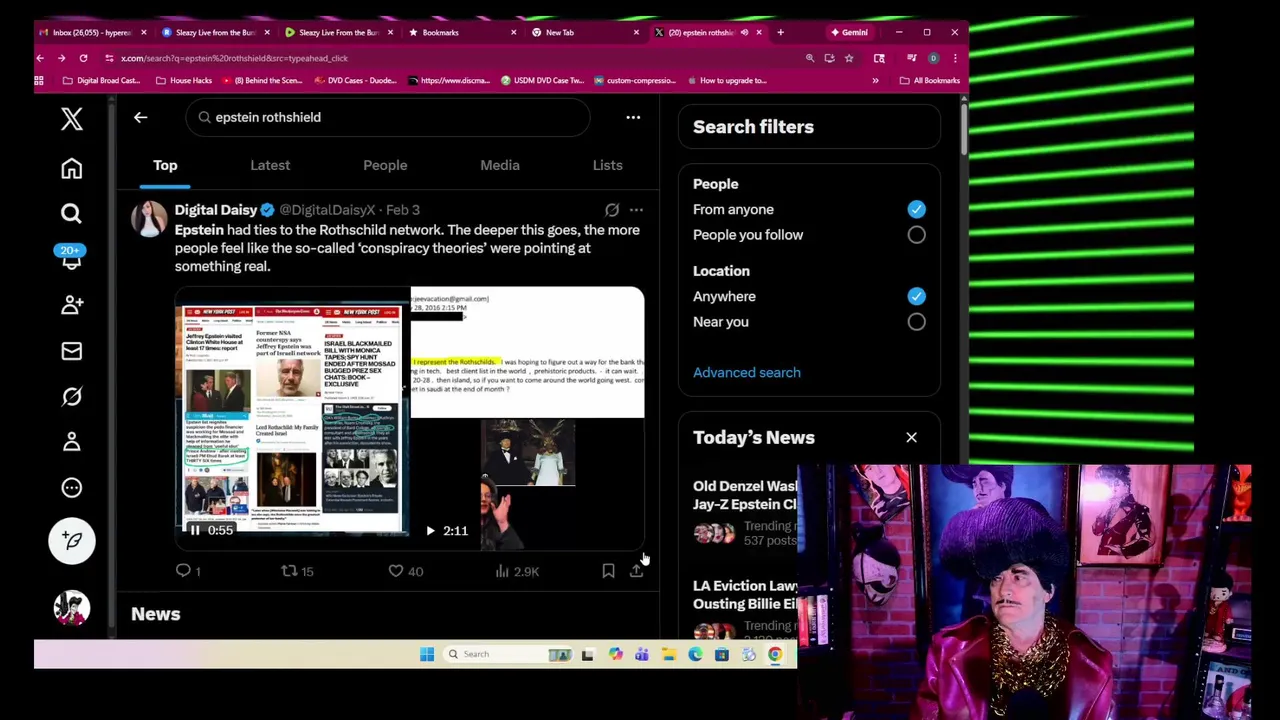1280x720 pixels.
Task: Open Gemini button in Chrome
Action: (849, 32)
